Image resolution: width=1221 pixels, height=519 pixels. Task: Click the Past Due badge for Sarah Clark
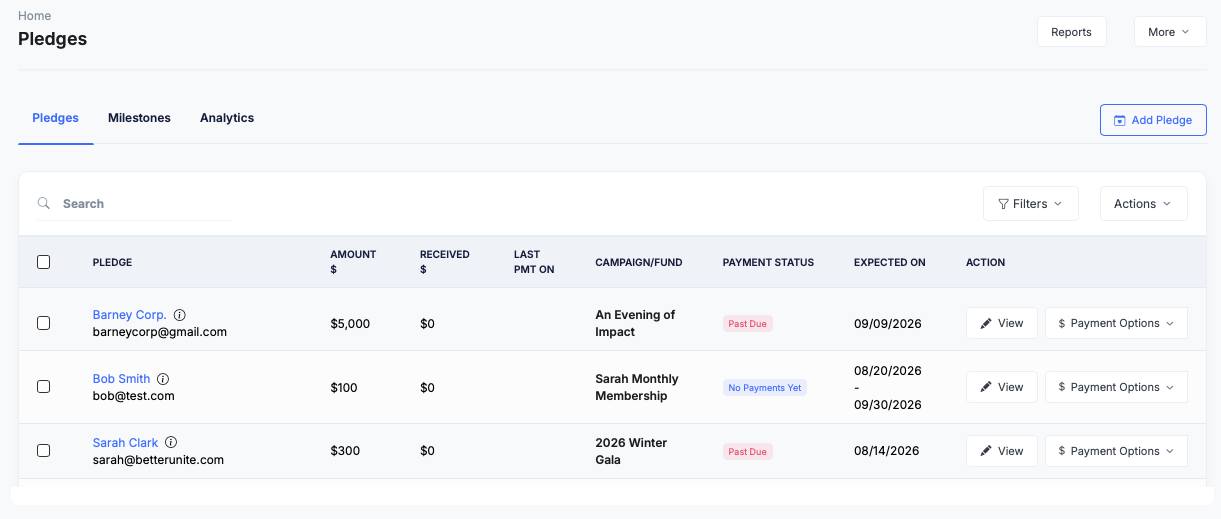(x=748, y=452)
